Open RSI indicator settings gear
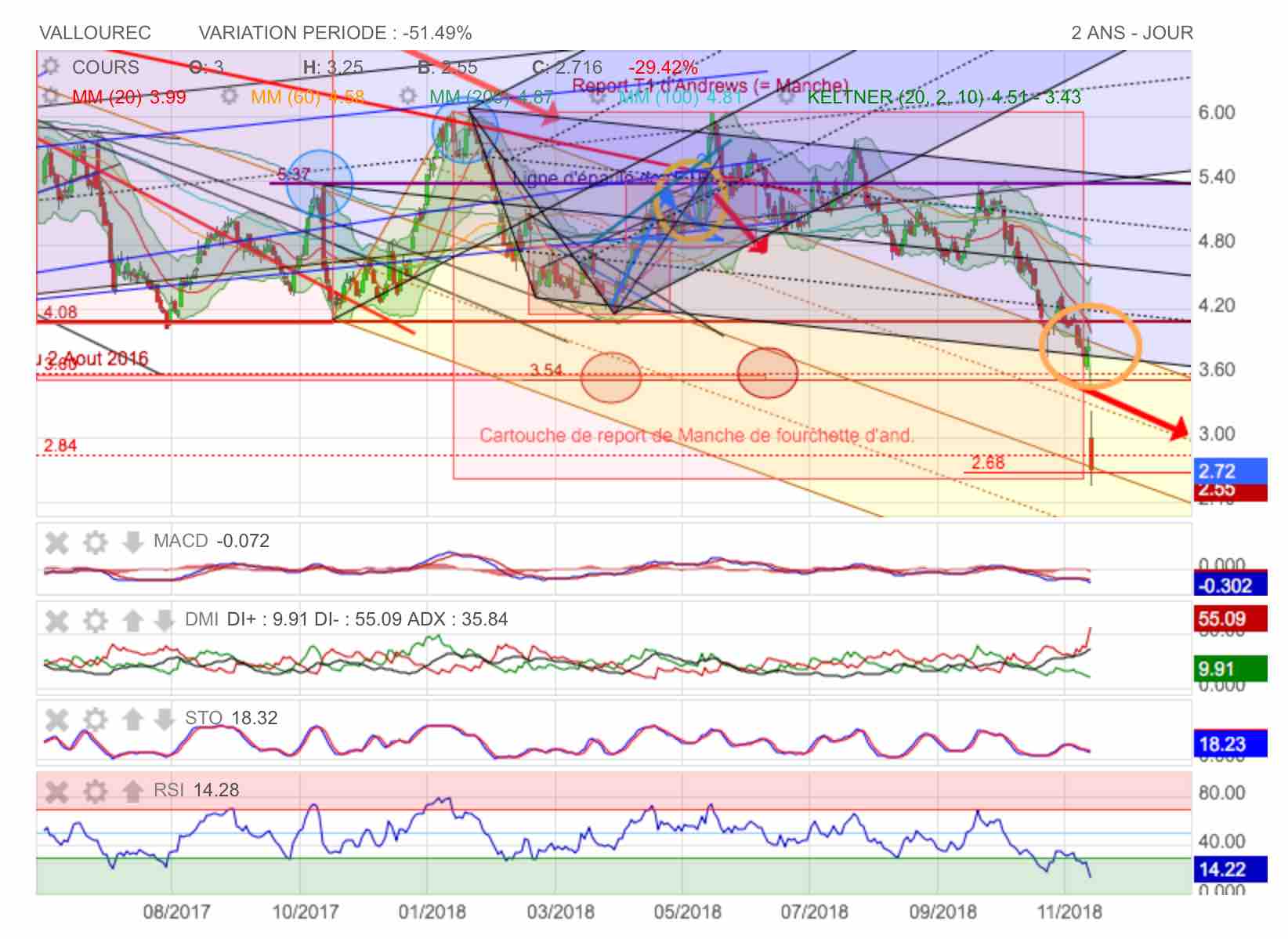This screenshot has height=939, width=1288. [x=95, y=791]
